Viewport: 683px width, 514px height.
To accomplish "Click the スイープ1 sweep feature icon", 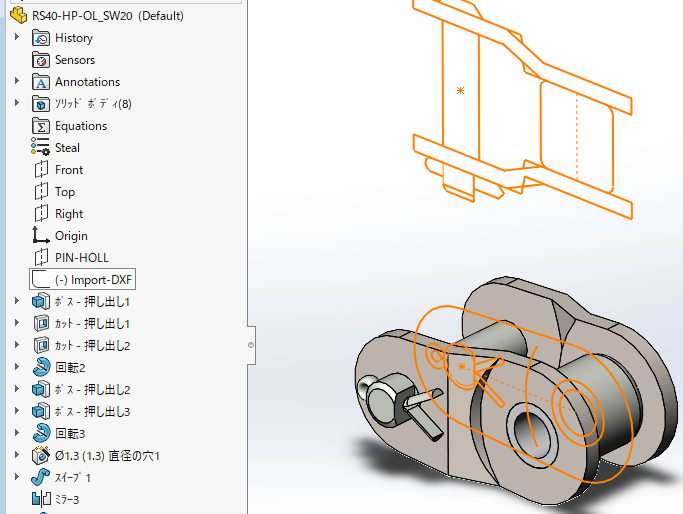I will 41,477.
